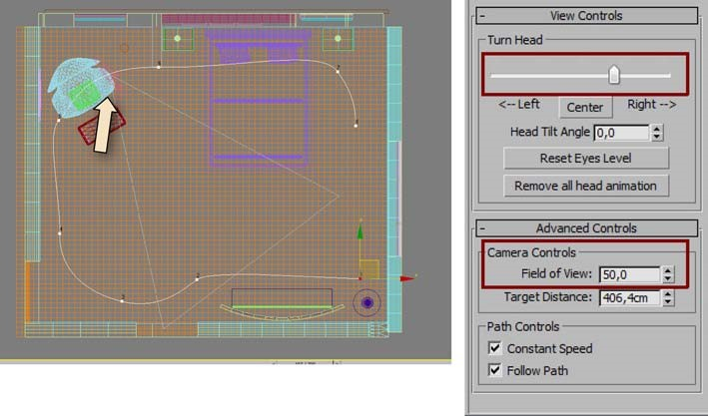
Task: Select the left bedside table with lamp
Action: click(178, 40)
